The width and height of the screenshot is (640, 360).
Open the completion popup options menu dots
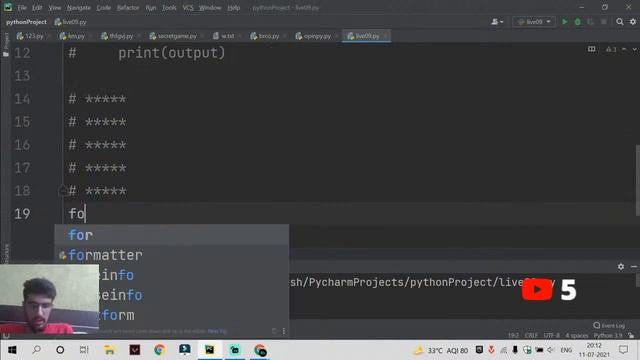point(284,331)
